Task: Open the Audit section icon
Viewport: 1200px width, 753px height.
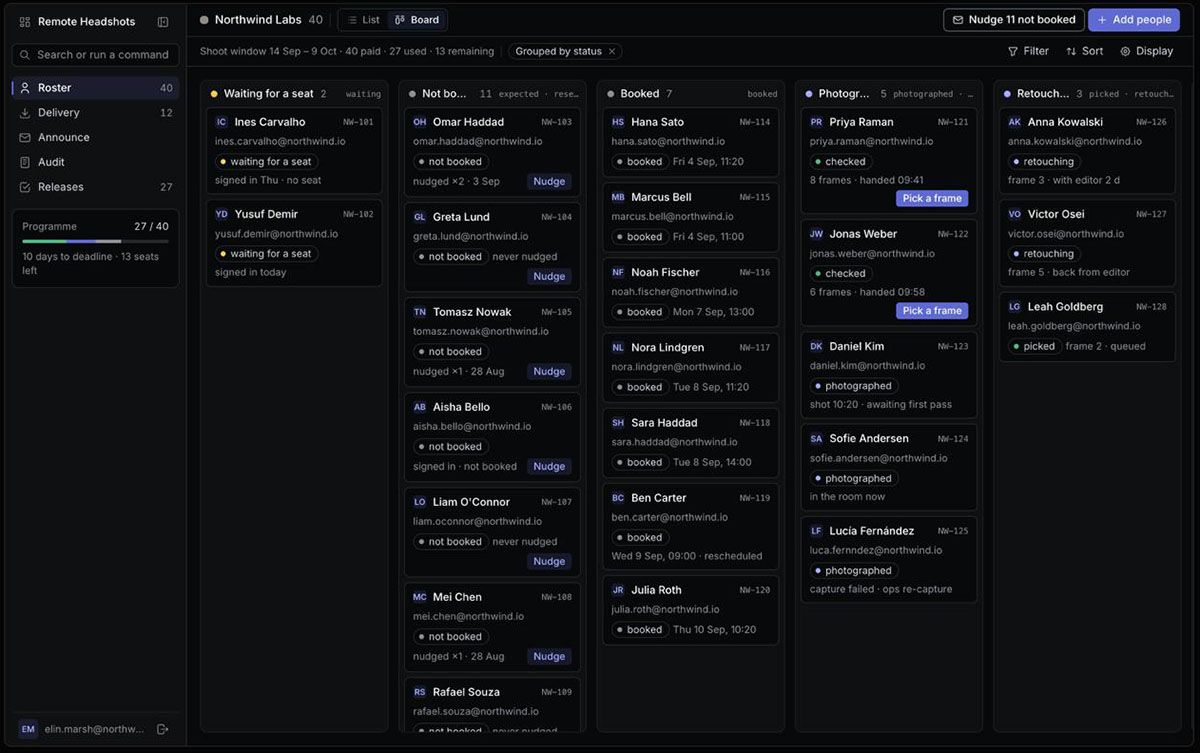Action: [25, 162]
